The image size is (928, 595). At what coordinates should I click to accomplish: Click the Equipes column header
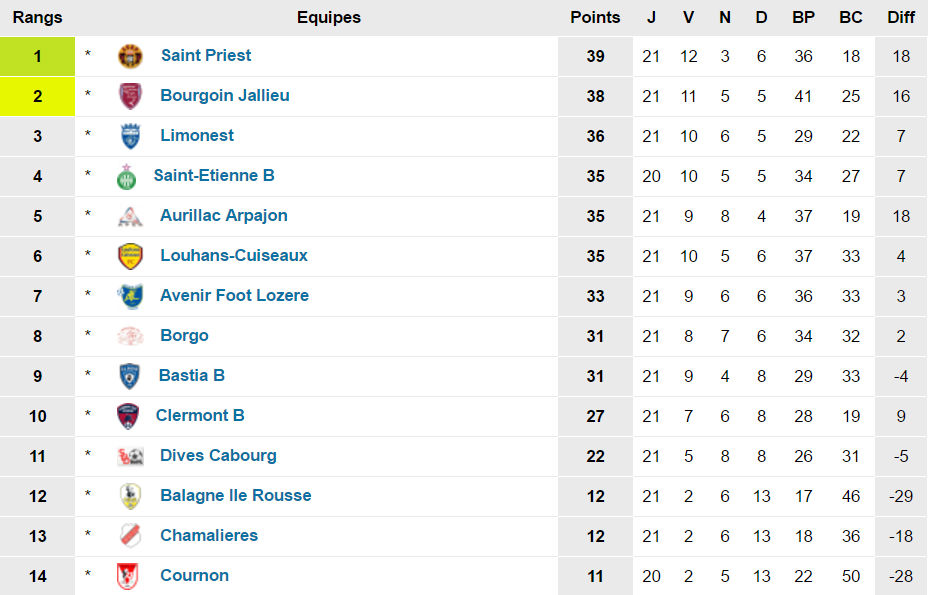(x=329, y=17)
